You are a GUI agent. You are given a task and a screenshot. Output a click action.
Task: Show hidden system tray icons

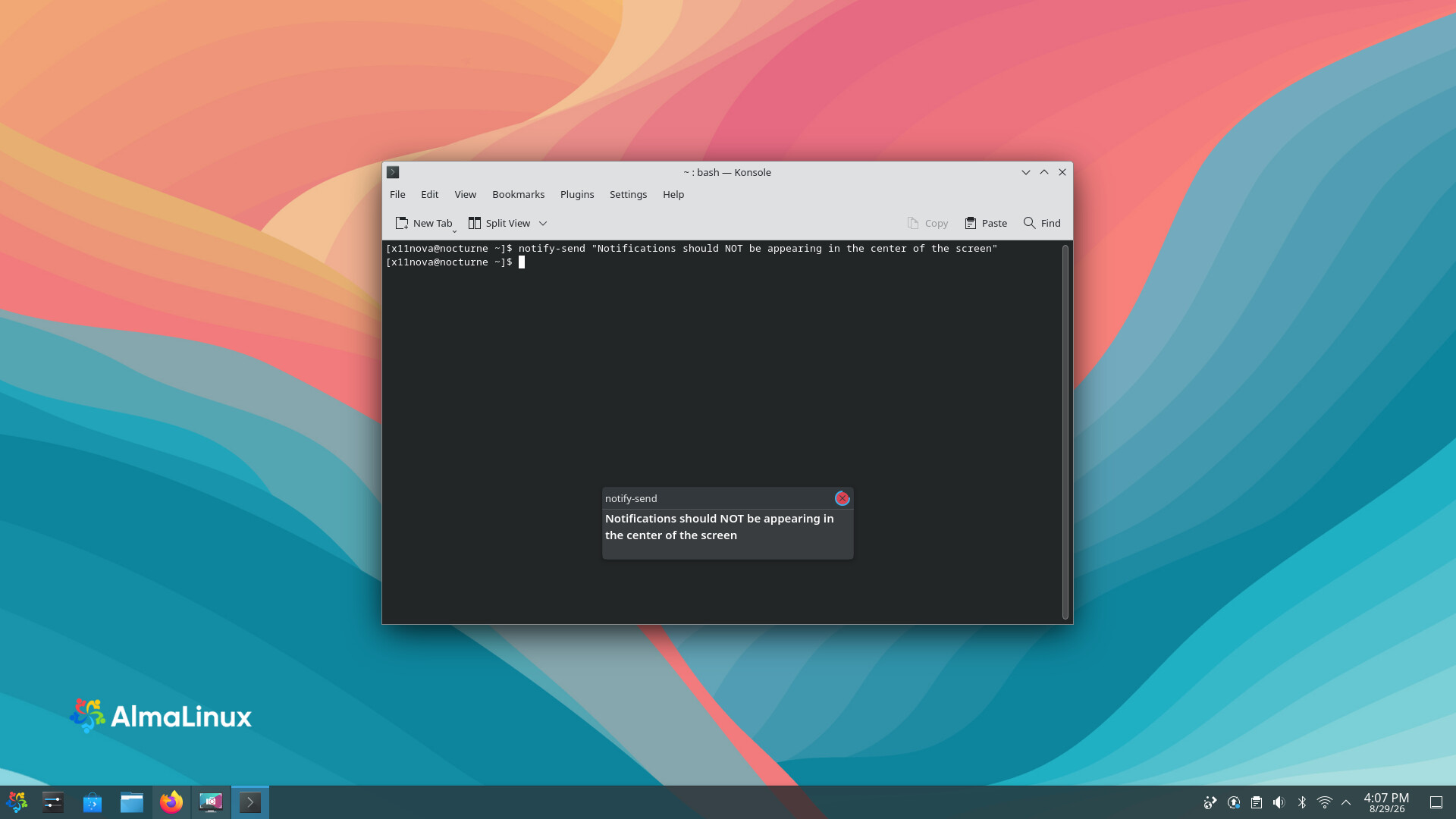(x=1346, y=802)
